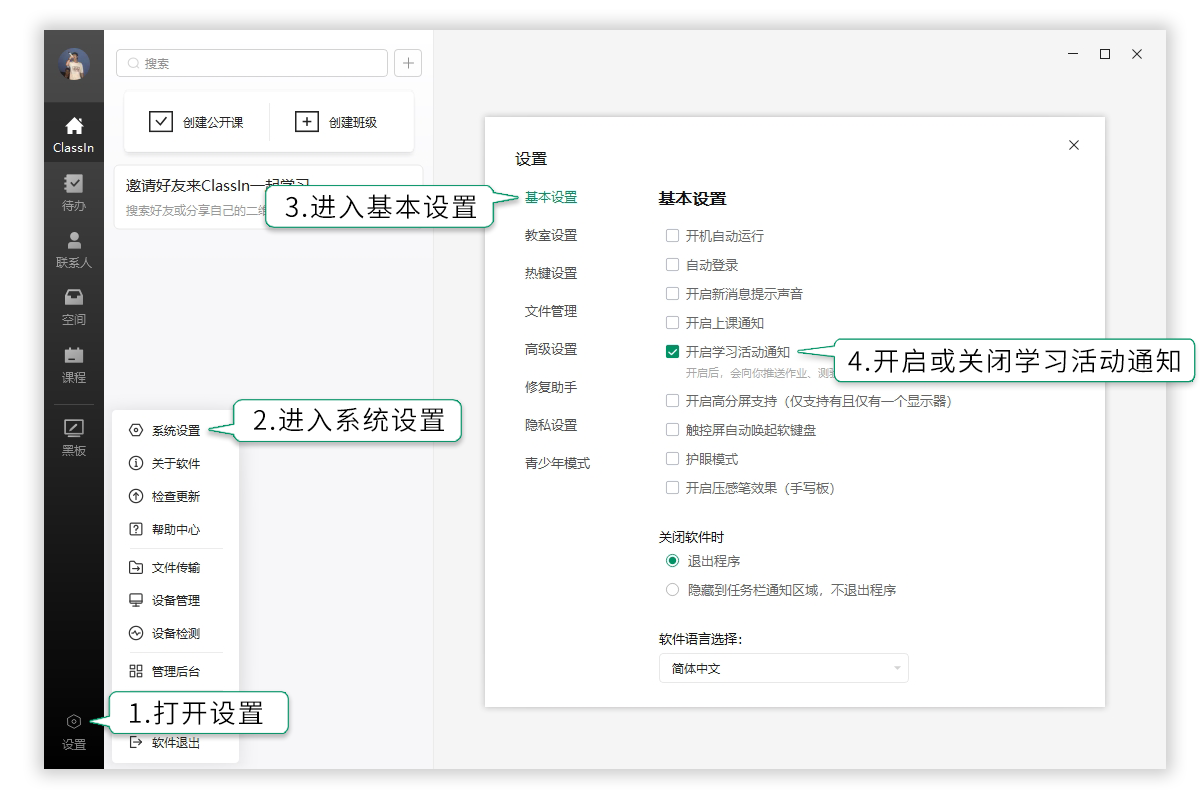1200x801 pixels.
Task: Click the 软件退出 exit icon
Action: (x=136, y=743)
